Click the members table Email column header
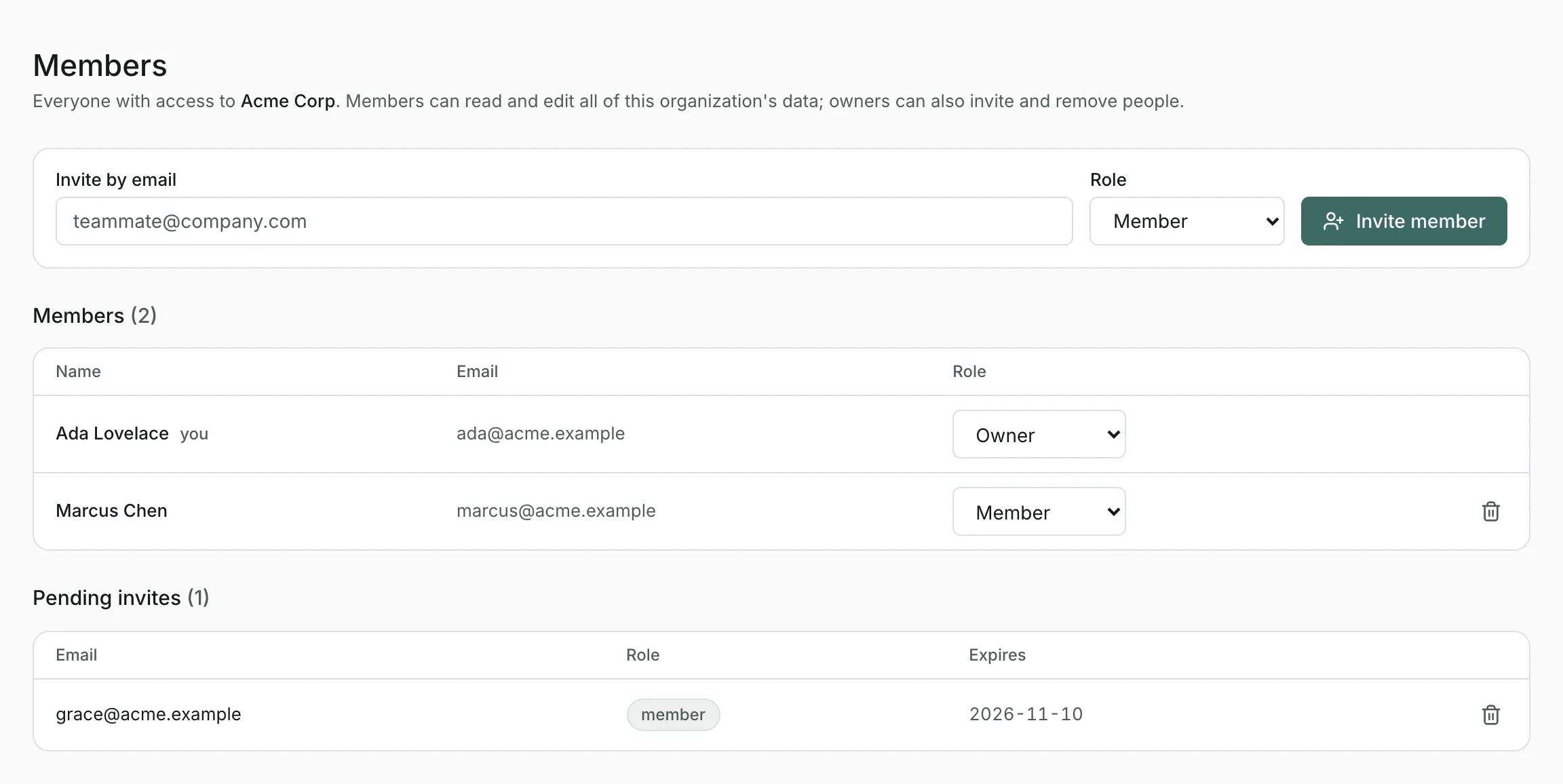 [x=477, y=372]
